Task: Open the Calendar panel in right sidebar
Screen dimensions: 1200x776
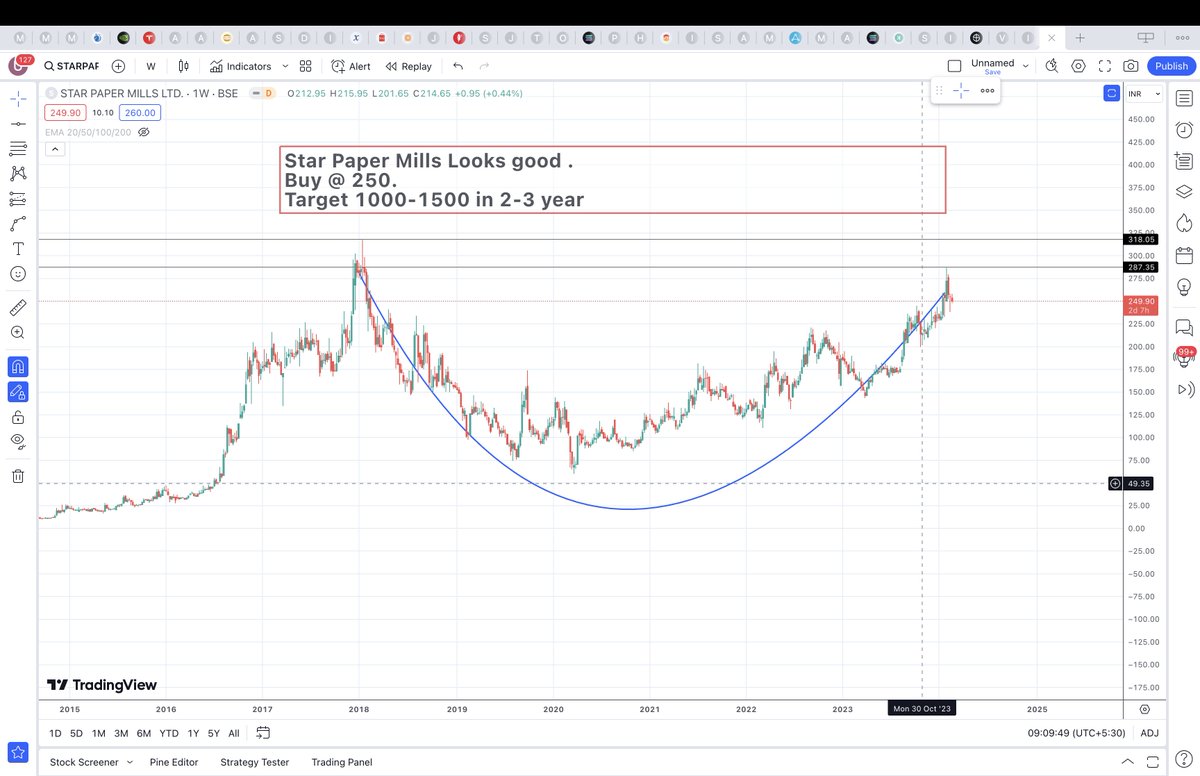Action: [1184, 254]
